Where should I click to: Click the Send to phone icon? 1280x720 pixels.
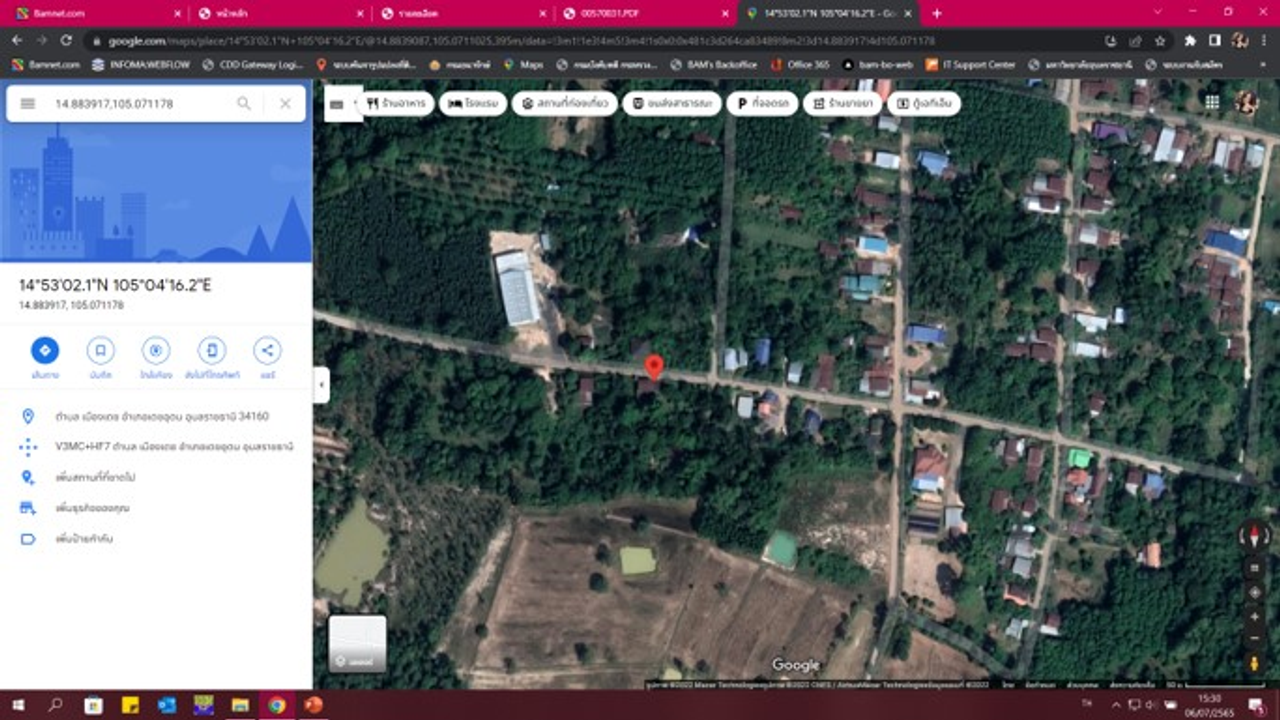(x=211, y=350)
